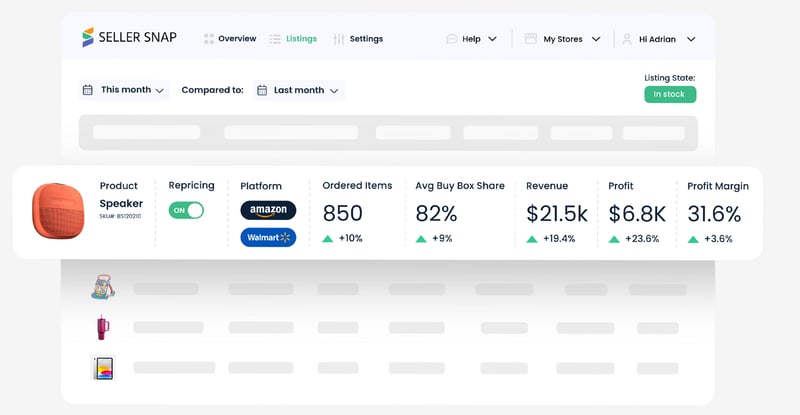The height and width of the screenshot is (415, 800).
Task: Click the +3.6% margin change
Action: 718,239
